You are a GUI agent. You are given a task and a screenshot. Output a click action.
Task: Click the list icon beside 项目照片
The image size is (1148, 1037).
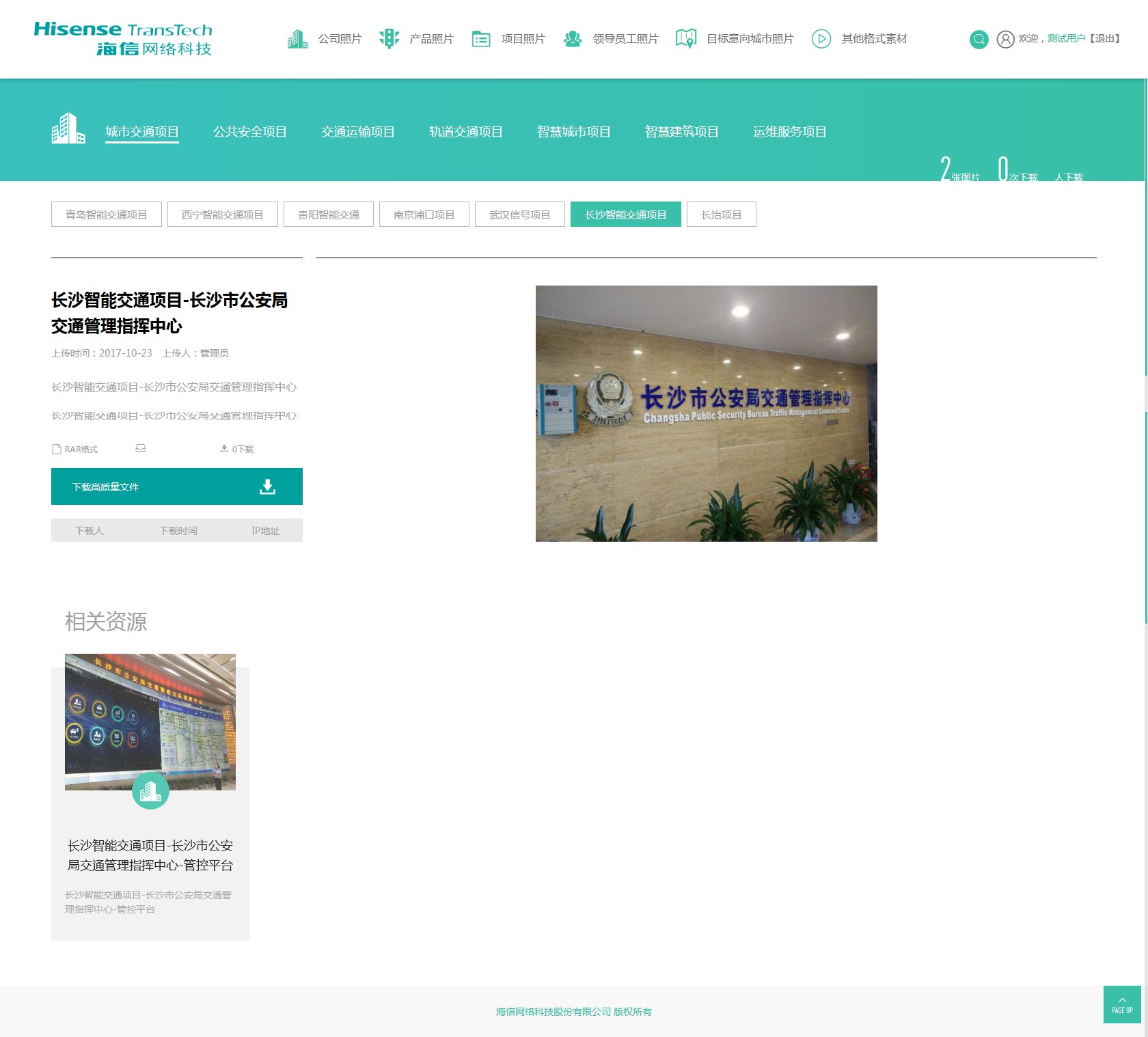(481, 39)
